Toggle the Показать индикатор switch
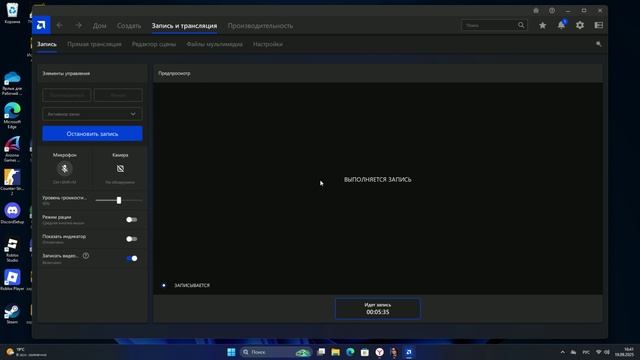This screenshot has height=360, width=640. click(131, 239)
